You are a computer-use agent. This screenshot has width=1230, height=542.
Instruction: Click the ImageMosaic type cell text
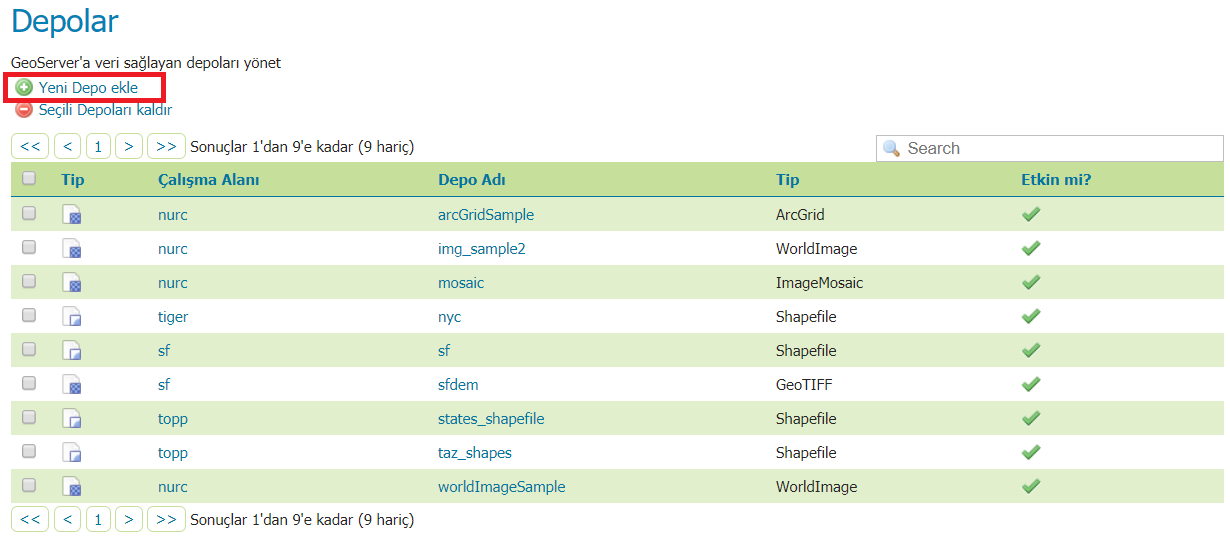[x=819, y=283]
